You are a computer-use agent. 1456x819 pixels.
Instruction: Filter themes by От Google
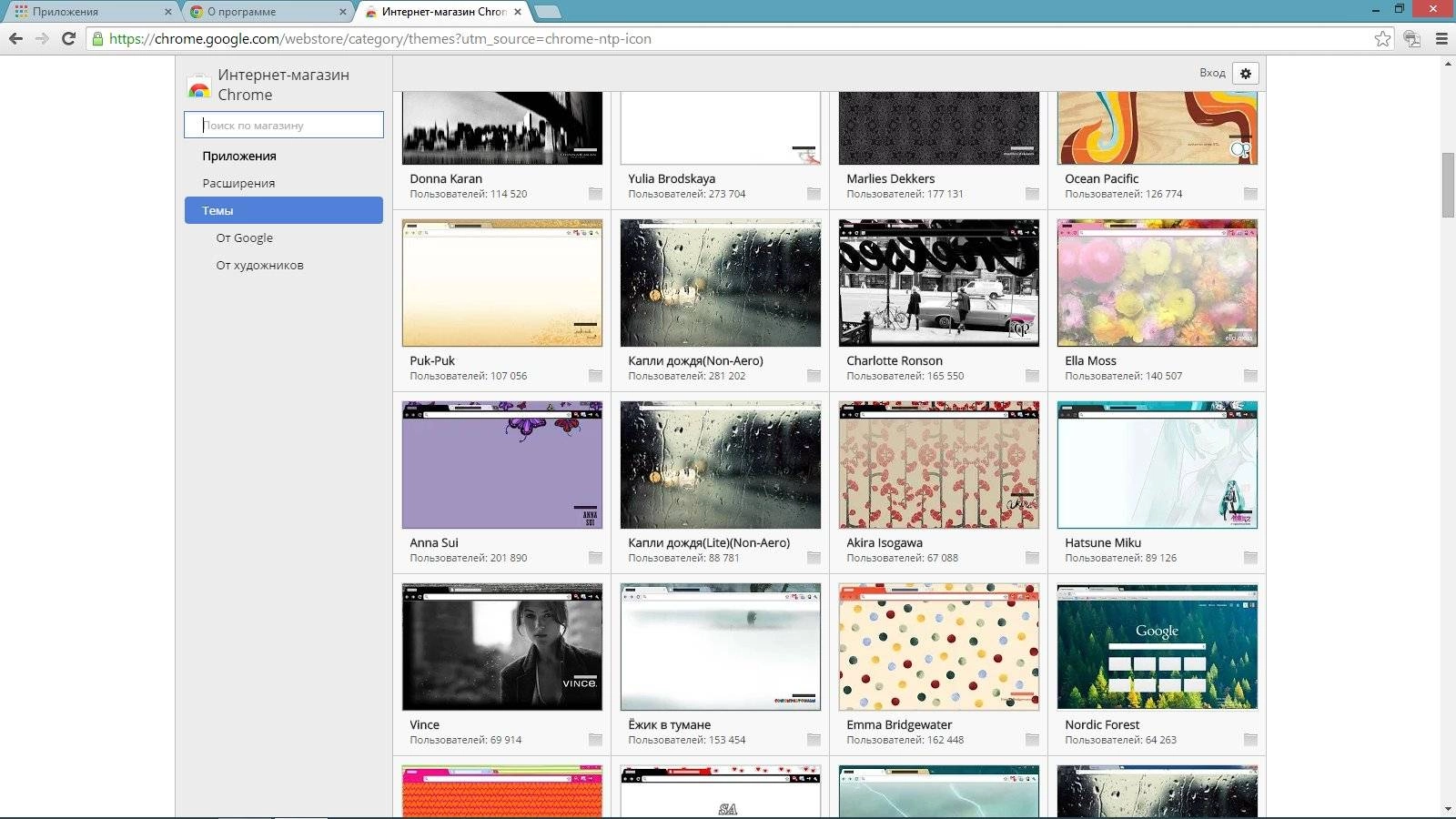pos(244,238)
